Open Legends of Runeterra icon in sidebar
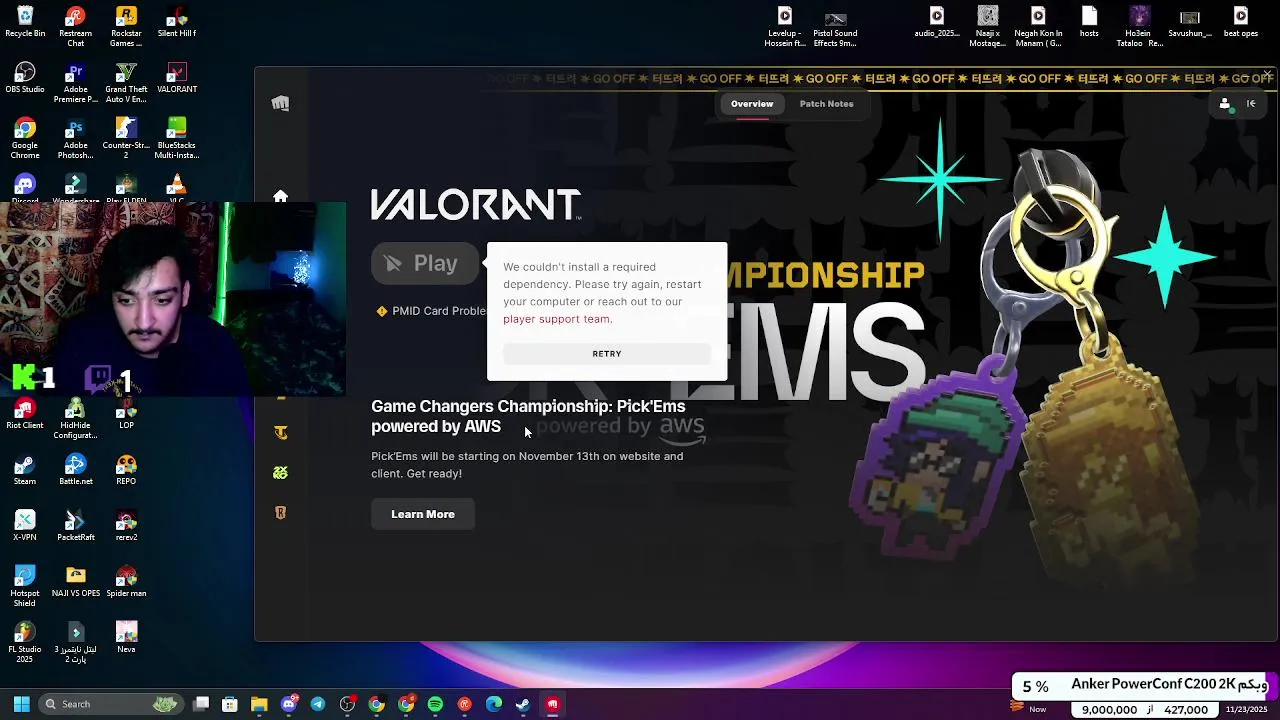This screenshot has width=1280, height=720. click(x=280, y=512)
